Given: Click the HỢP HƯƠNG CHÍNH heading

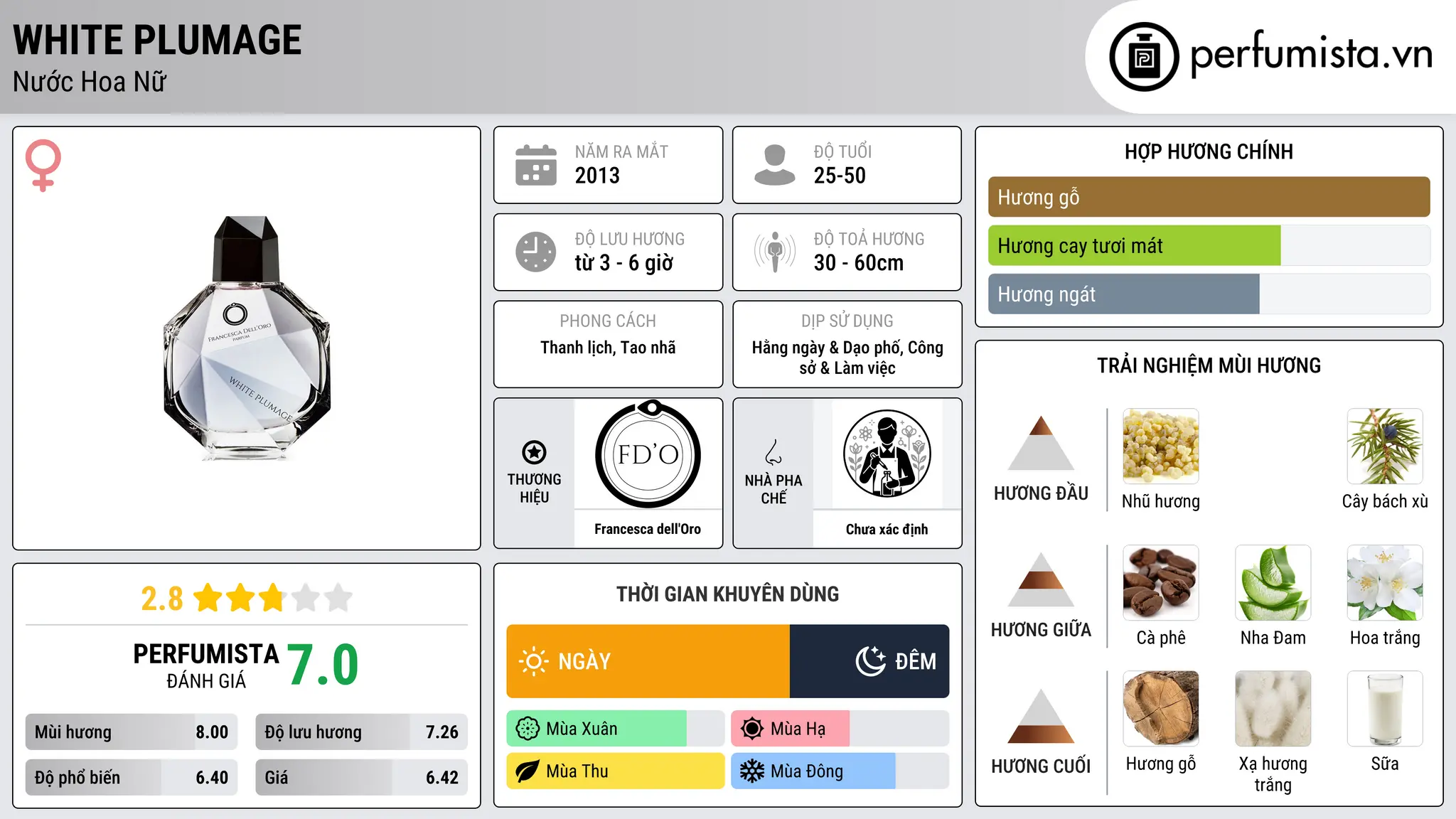Looking at the screenshot, I should tap(1209, 151).
